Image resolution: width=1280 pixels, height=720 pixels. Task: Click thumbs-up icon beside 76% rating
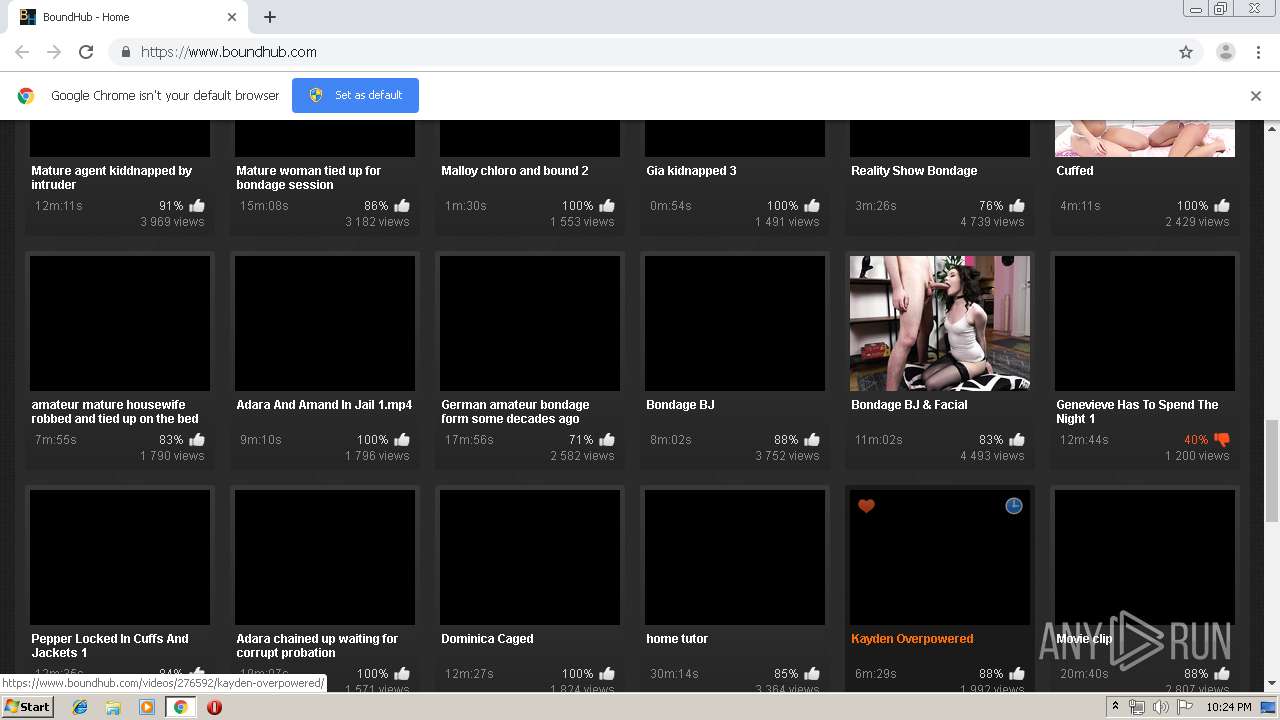[x=1017, y=206]
